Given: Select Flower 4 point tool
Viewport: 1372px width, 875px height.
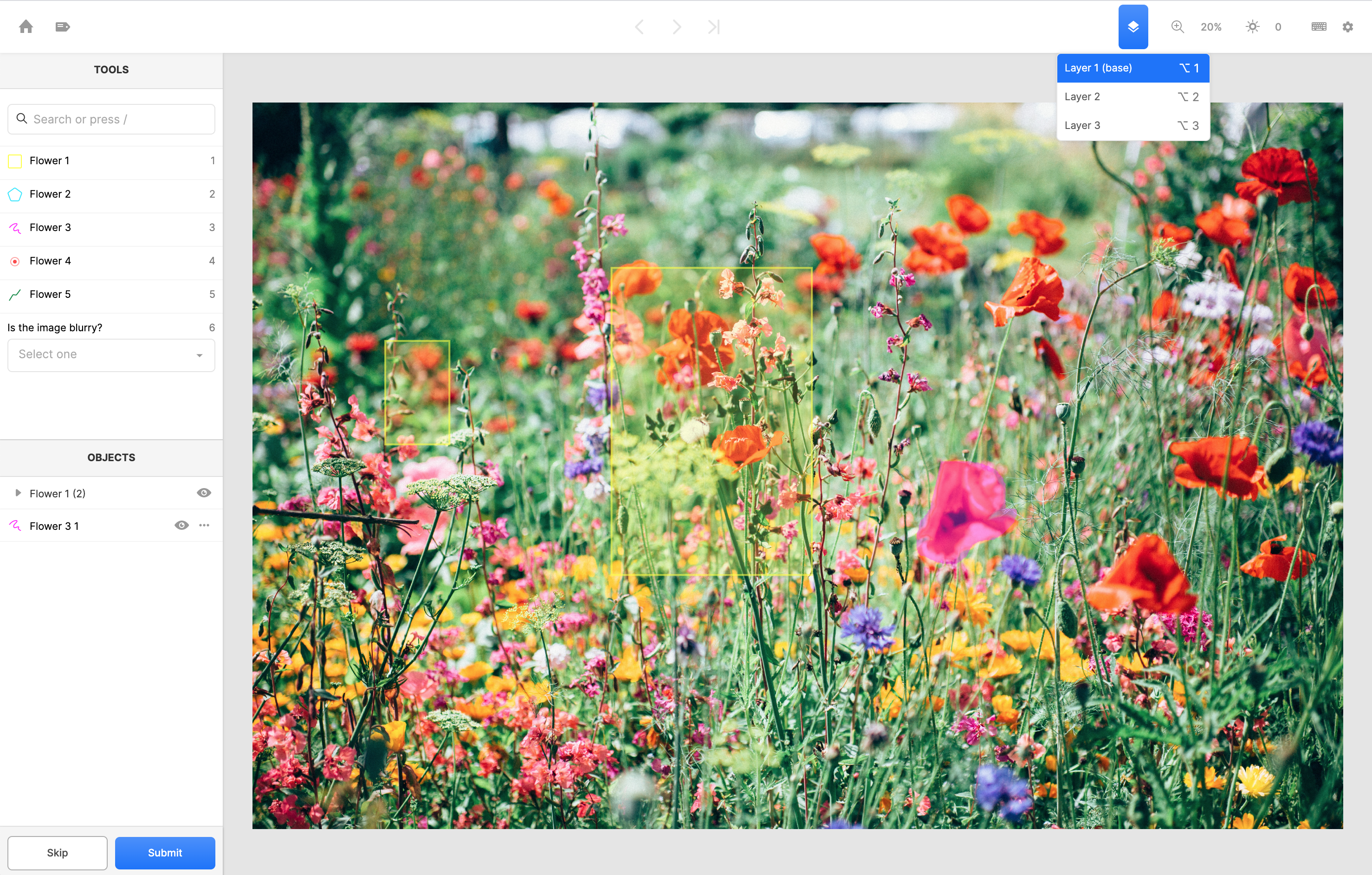Looking at the screenshot, I should pos(111,261).
